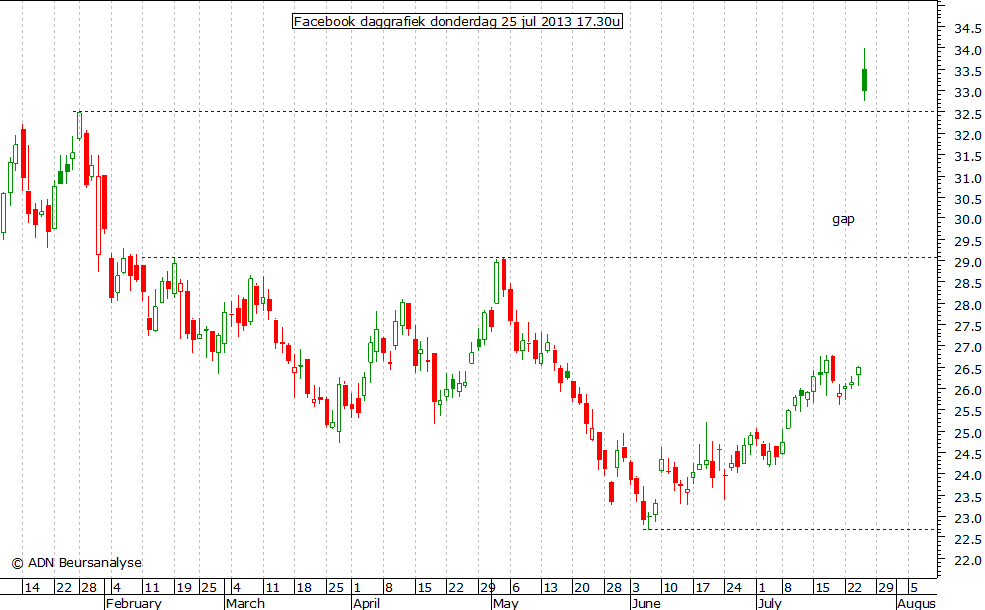Click the 28.5 price axis value
This screenshot has height=610, width=985.
pos(968,284)
